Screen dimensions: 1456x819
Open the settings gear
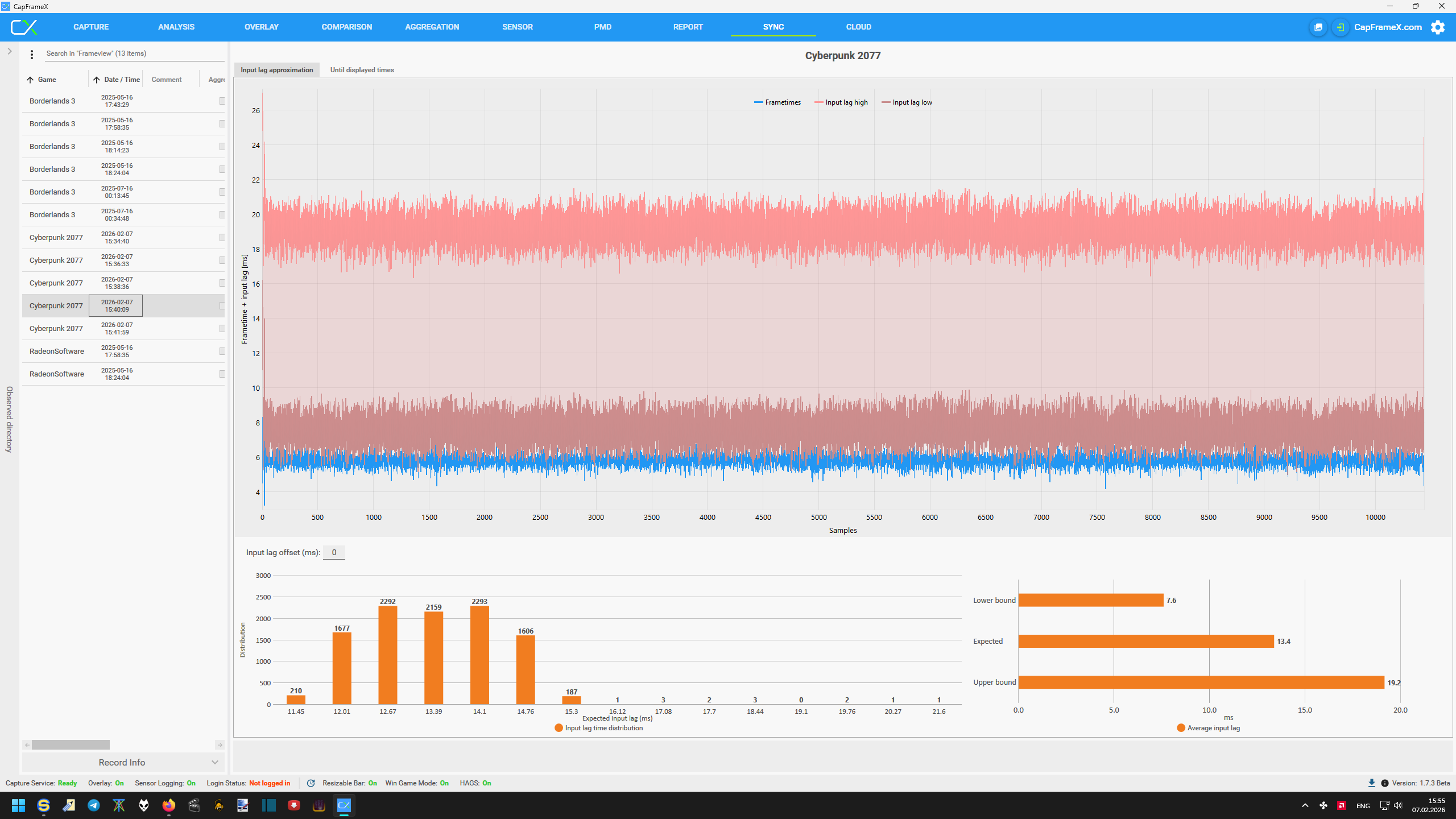click(x=1438, y=27)
